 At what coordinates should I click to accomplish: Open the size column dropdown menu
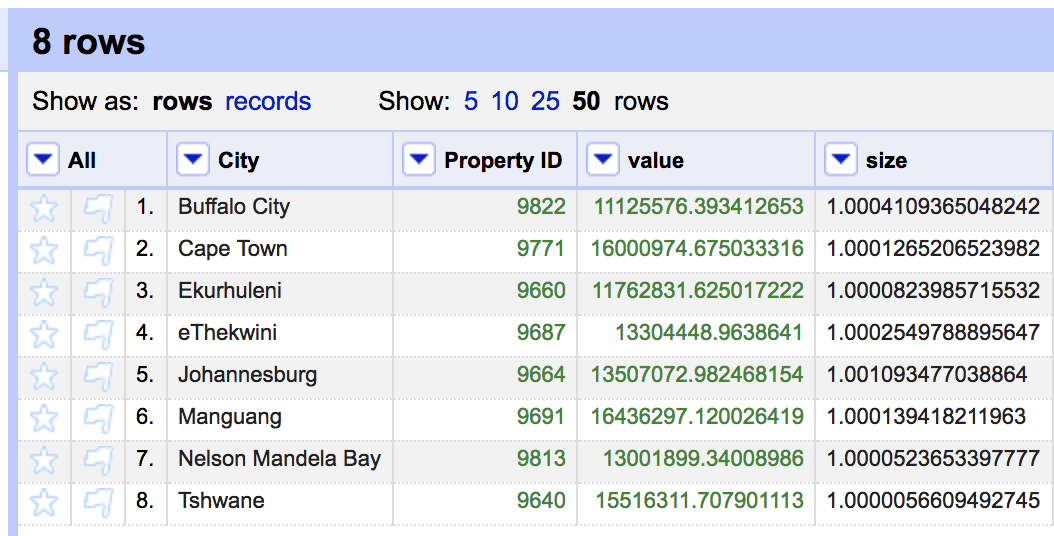[x=841, y=160]
